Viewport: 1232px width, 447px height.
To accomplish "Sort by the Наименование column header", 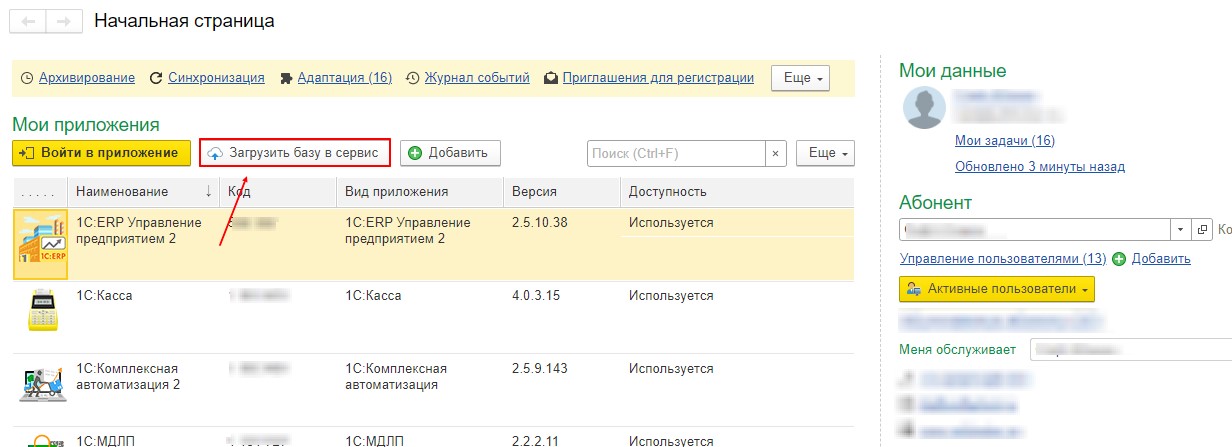I will 143,191.
